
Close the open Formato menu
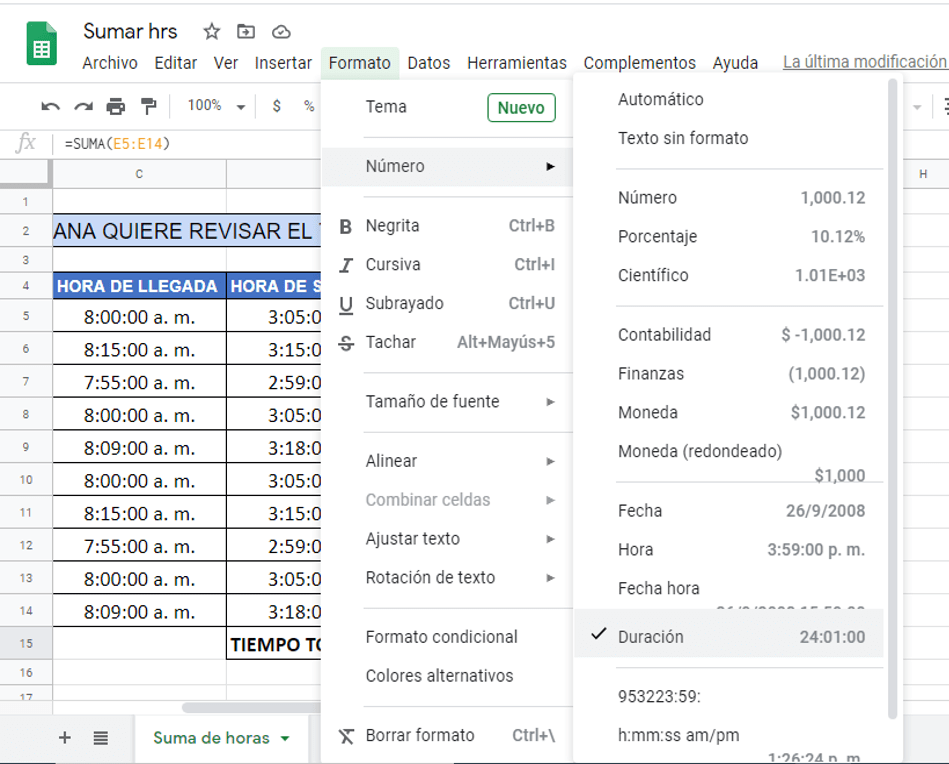point(360,63)
